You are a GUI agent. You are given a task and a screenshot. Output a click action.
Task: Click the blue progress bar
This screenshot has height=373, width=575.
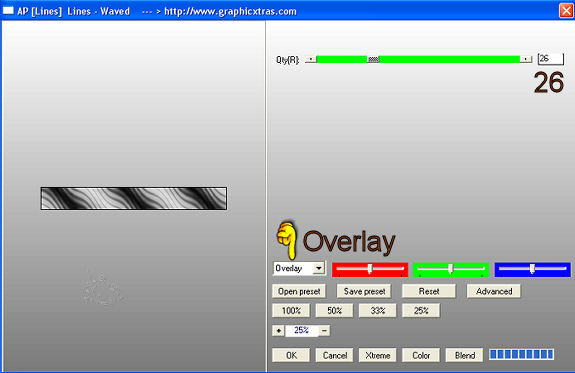[x=521, y=354]
